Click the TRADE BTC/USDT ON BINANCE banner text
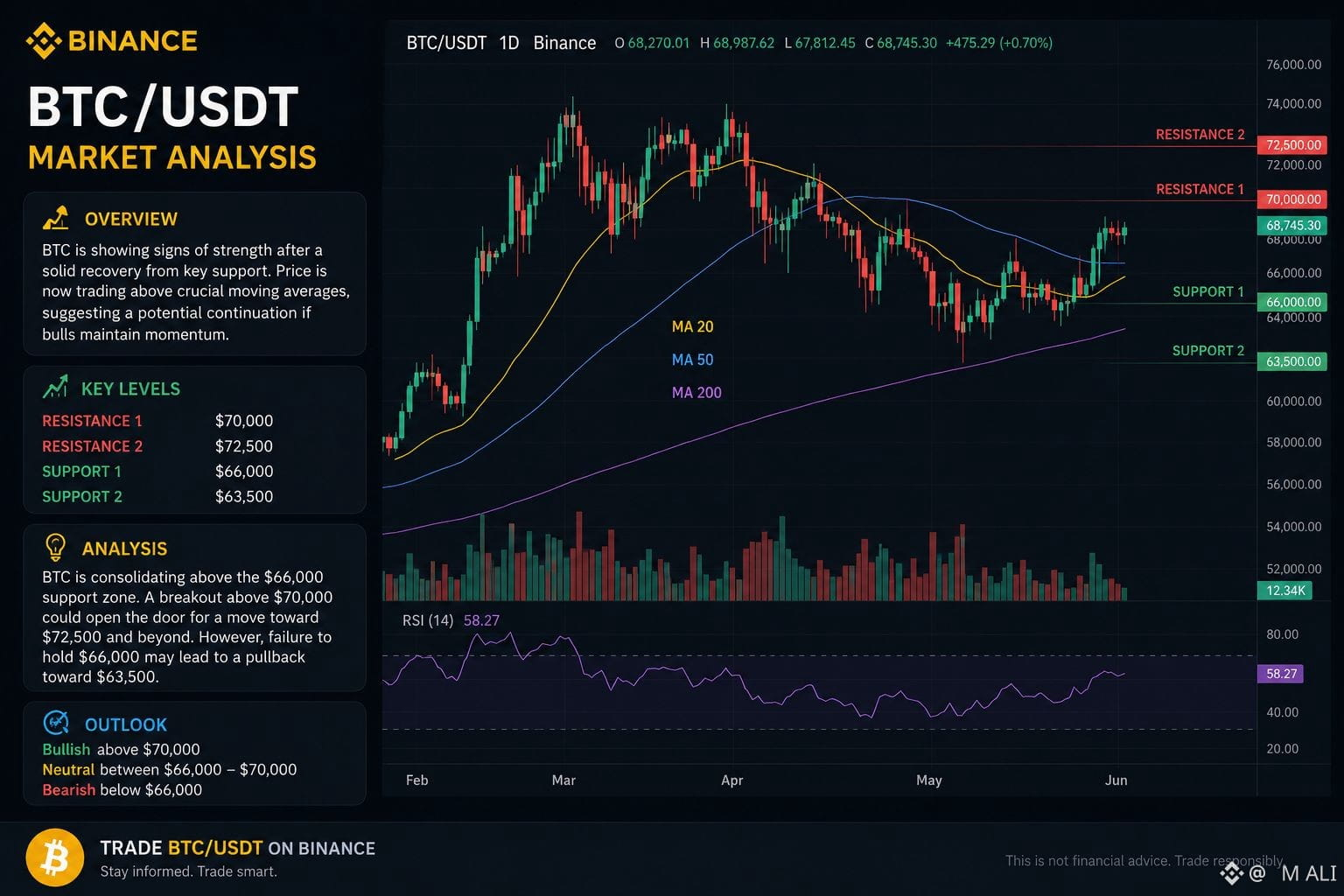Viewport: 1344px width, 896px height. (x=237, y=848)
